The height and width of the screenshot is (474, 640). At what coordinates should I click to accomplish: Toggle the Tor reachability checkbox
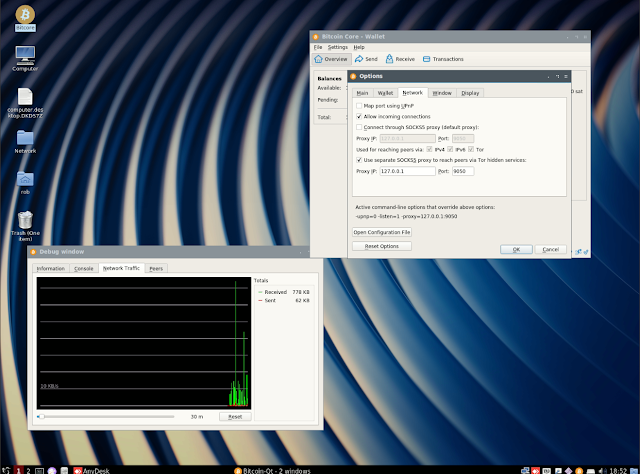tap(471, 149)
